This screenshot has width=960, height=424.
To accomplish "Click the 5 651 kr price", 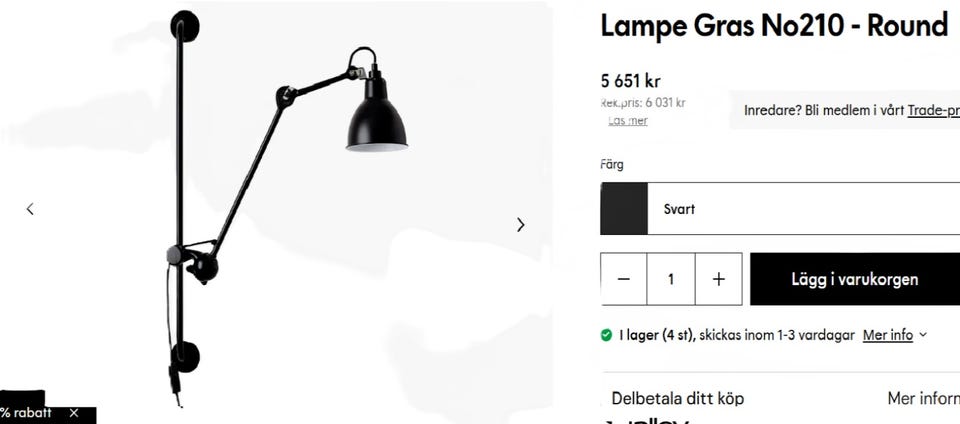I will click(x=631, y=81).
